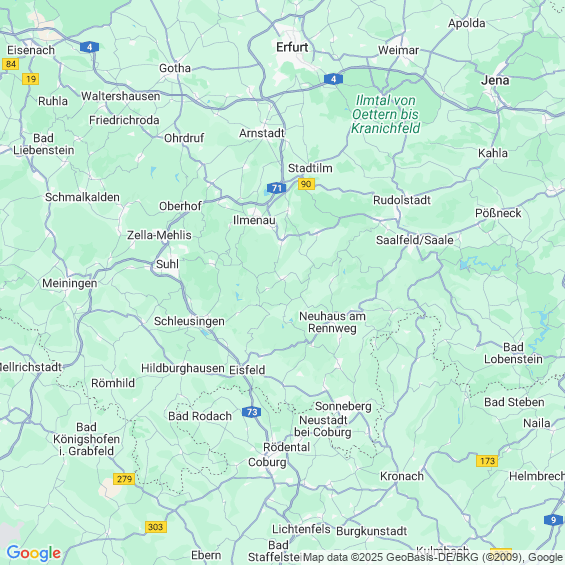Click the yellow 303 road shield
The height and width of the screenshot is (565, 565).
pyautogui.click(x=156, y=527)
